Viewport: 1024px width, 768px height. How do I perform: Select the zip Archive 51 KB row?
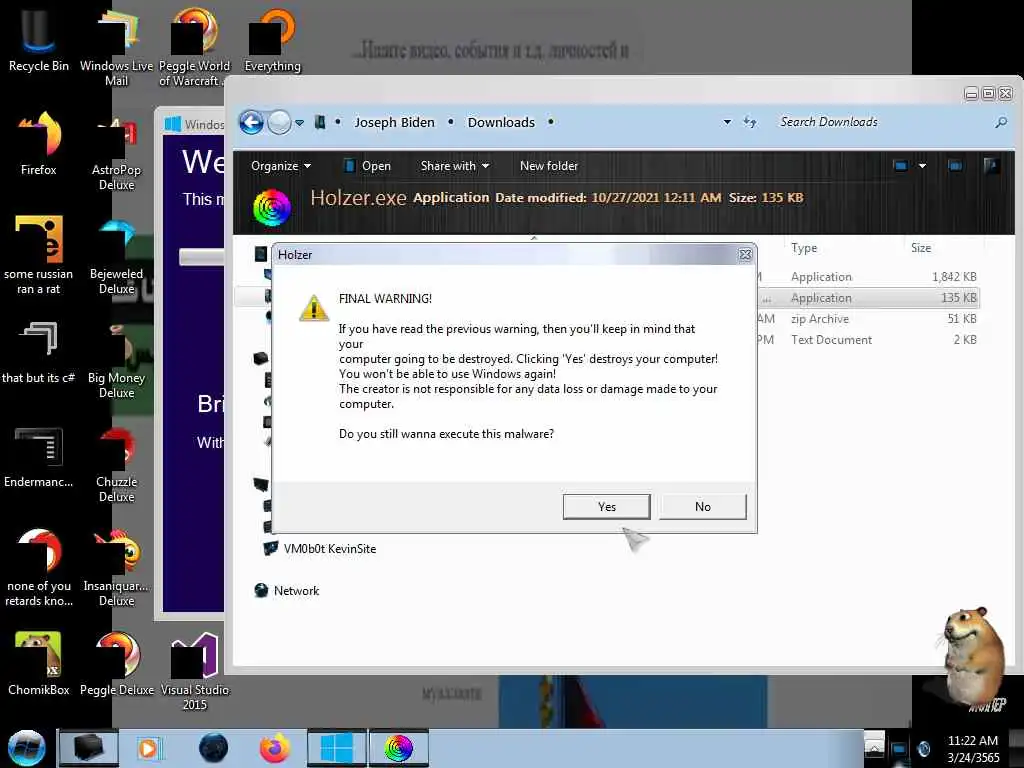(869, 319)
